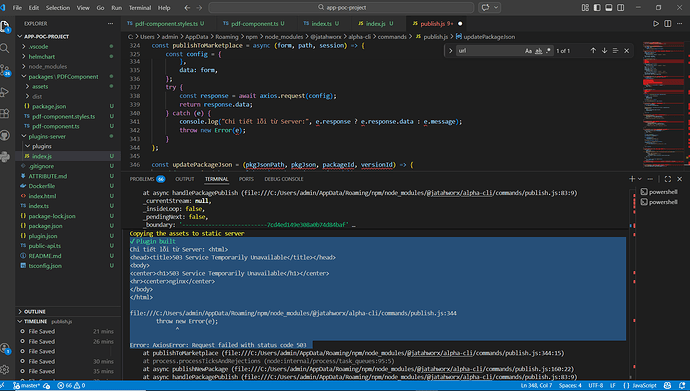
Task: Open the Selection menu
Action: [x=58, y=7]
